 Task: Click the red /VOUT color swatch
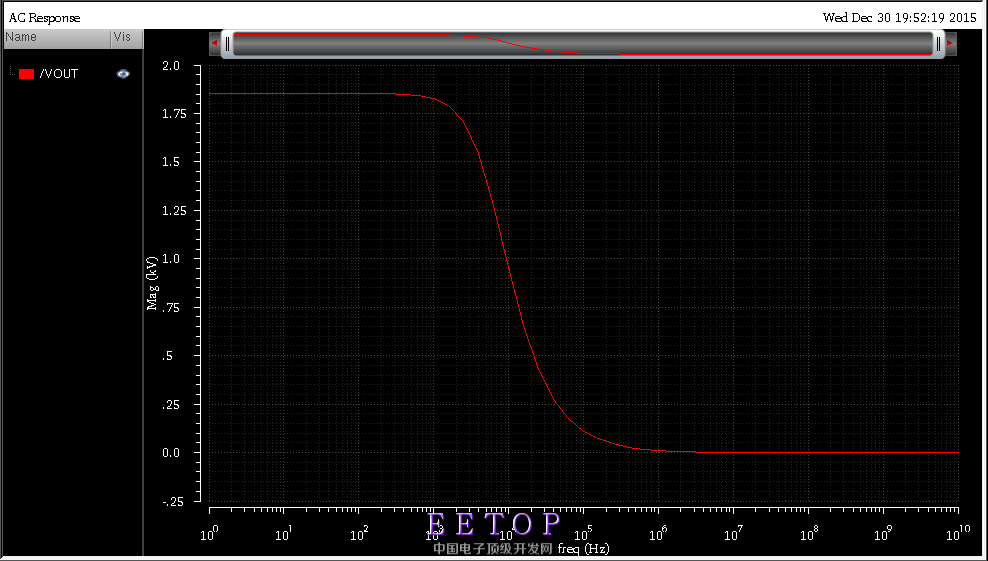tap(26, 74)
